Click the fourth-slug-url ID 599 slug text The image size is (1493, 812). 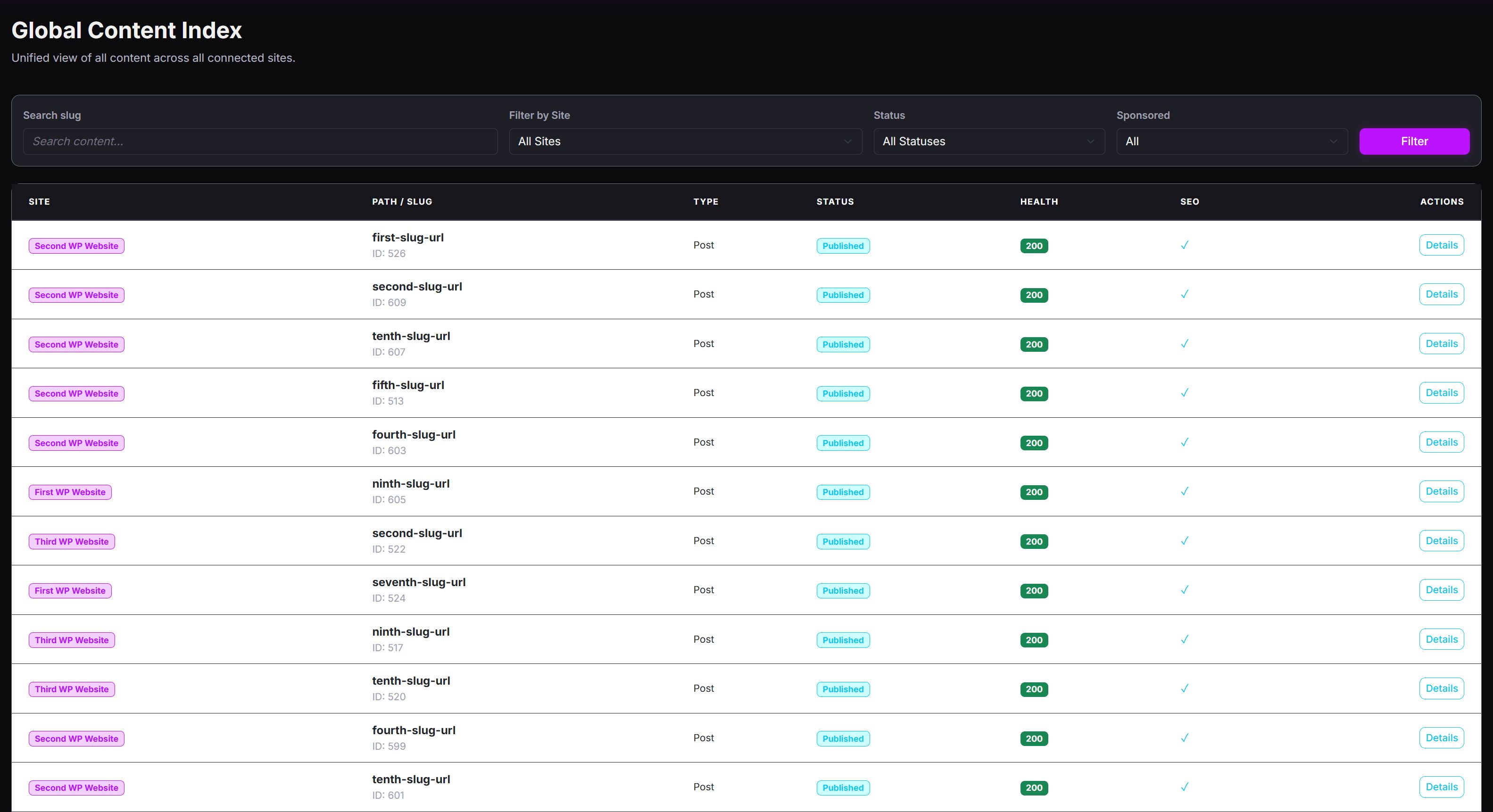pyautogui.click(x=413, y=730)
